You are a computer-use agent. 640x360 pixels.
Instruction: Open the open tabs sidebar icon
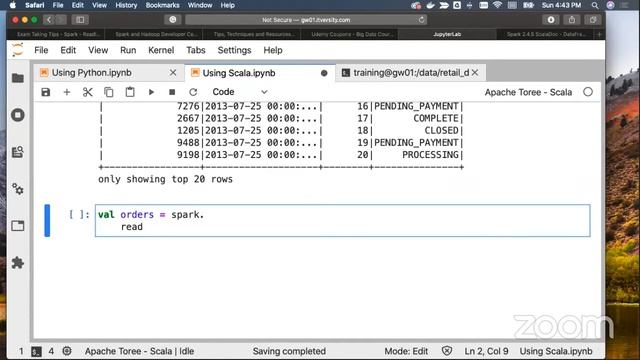pyautogui.click(x=18, y=226)
